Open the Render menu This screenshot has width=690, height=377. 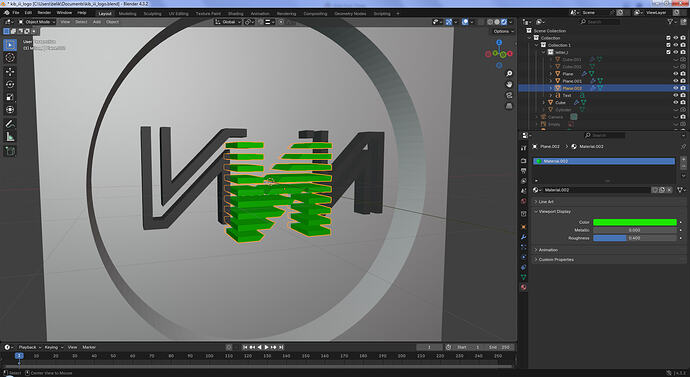point(44,13)
